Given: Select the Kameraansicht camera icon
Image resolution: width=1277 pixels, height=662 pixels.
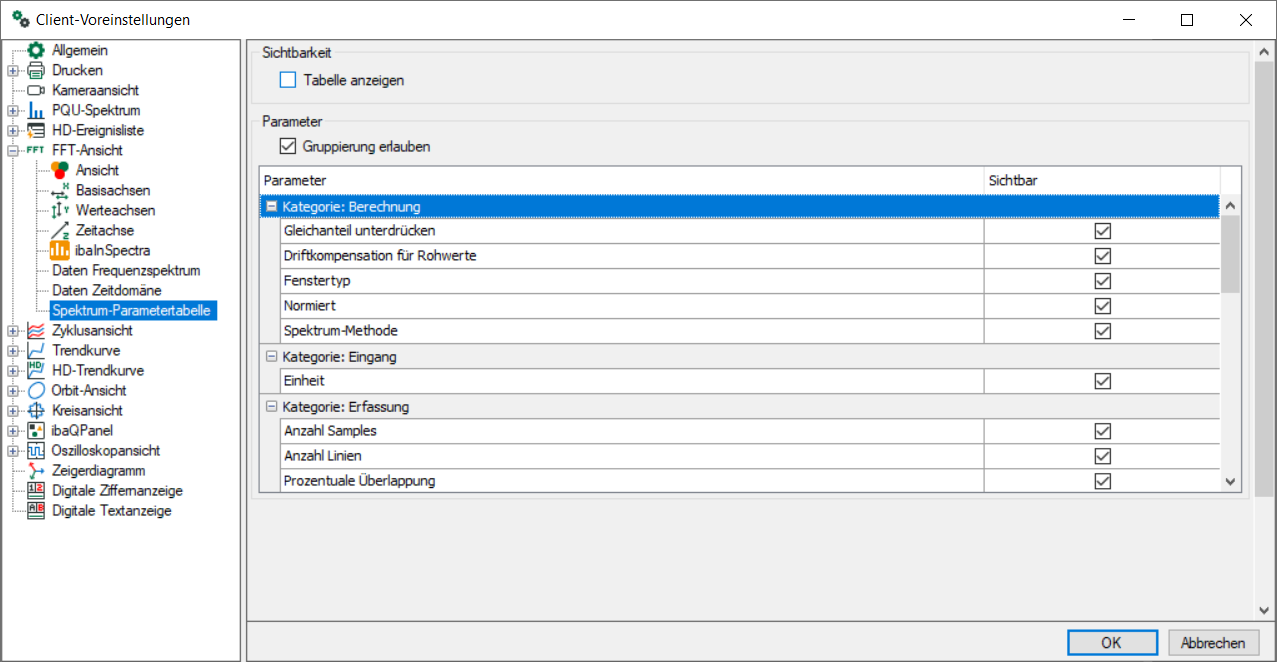Looking at the screenshot, I should point(36,90).
